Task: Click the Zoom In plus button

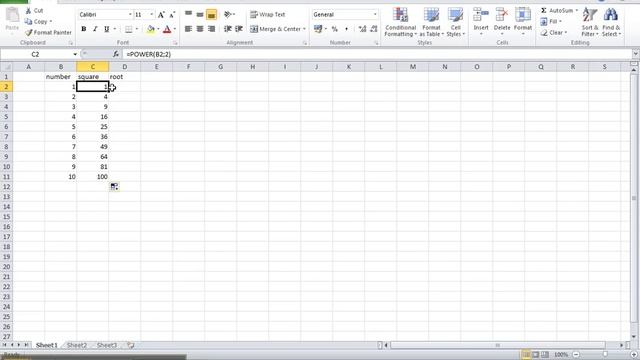Action: (634, 355)
